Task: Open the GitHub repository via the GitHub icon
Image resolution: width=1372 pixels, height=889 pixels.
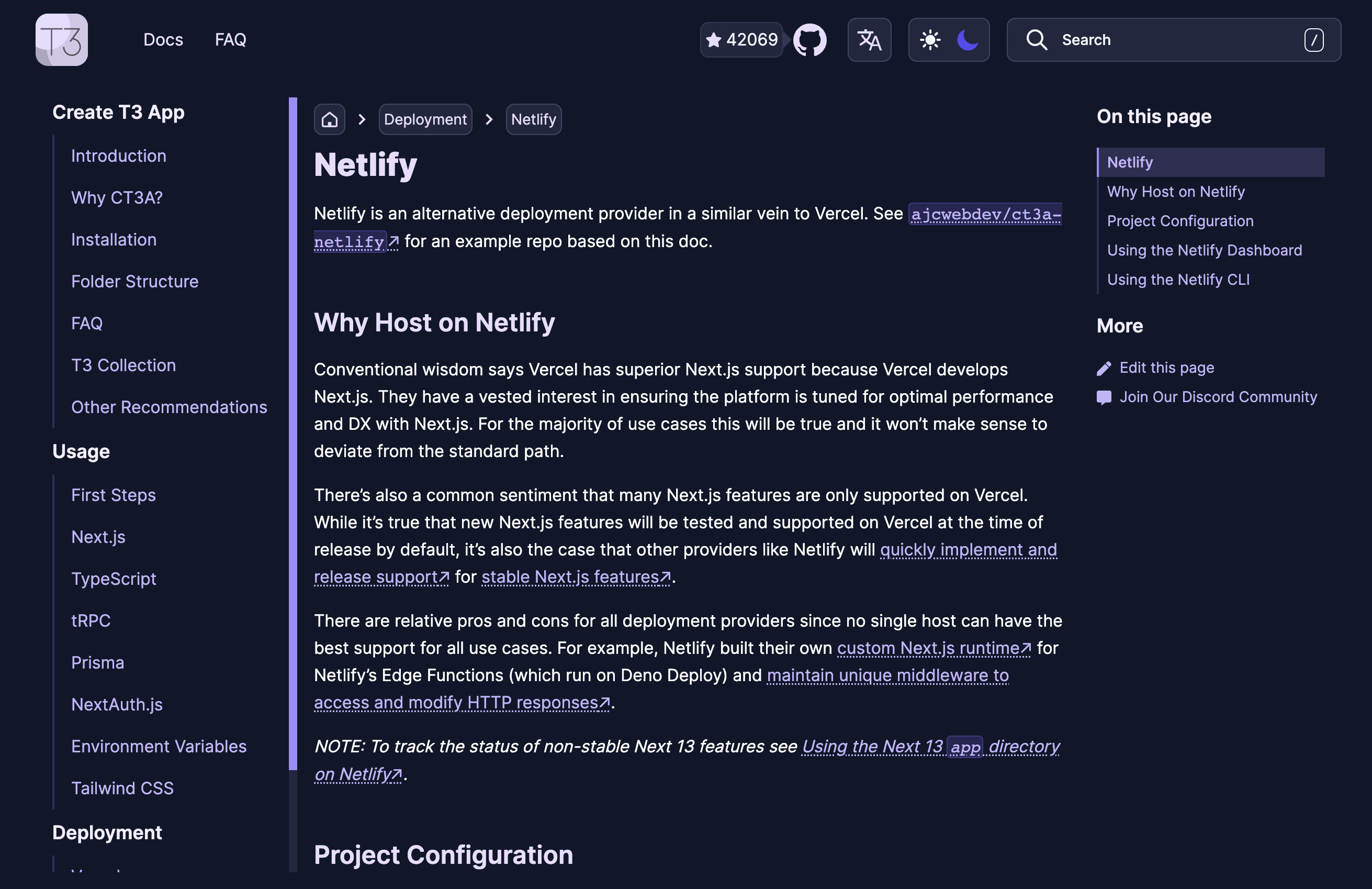Action: 810,40
